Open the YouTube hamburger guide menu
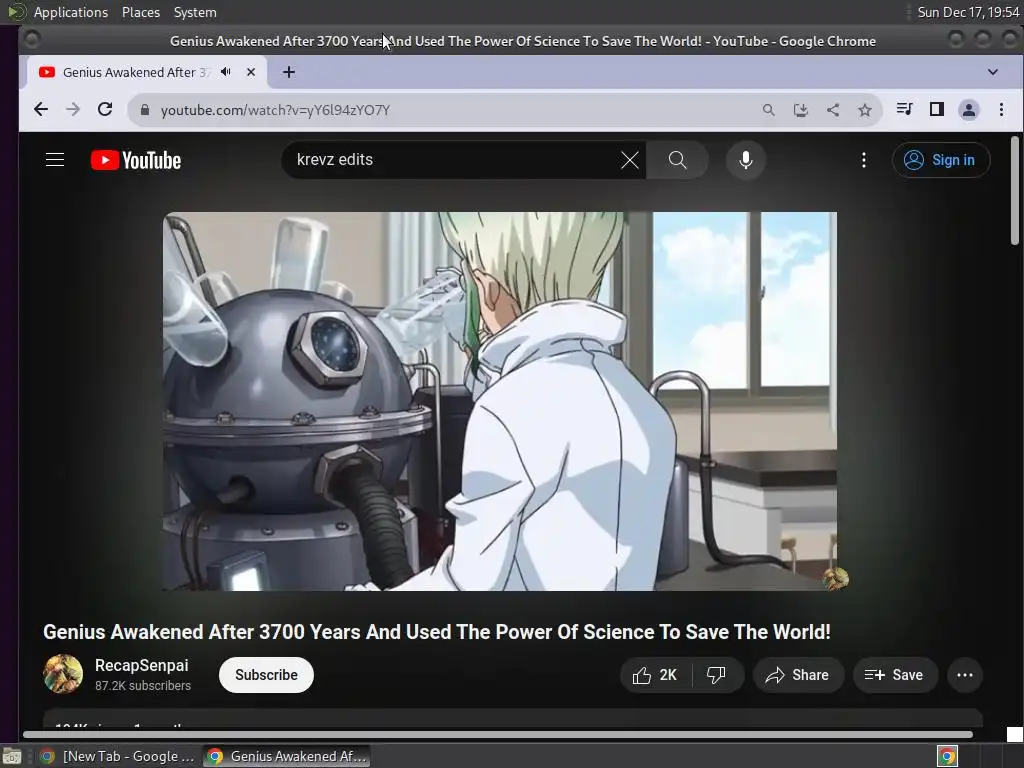 point(55,160)
